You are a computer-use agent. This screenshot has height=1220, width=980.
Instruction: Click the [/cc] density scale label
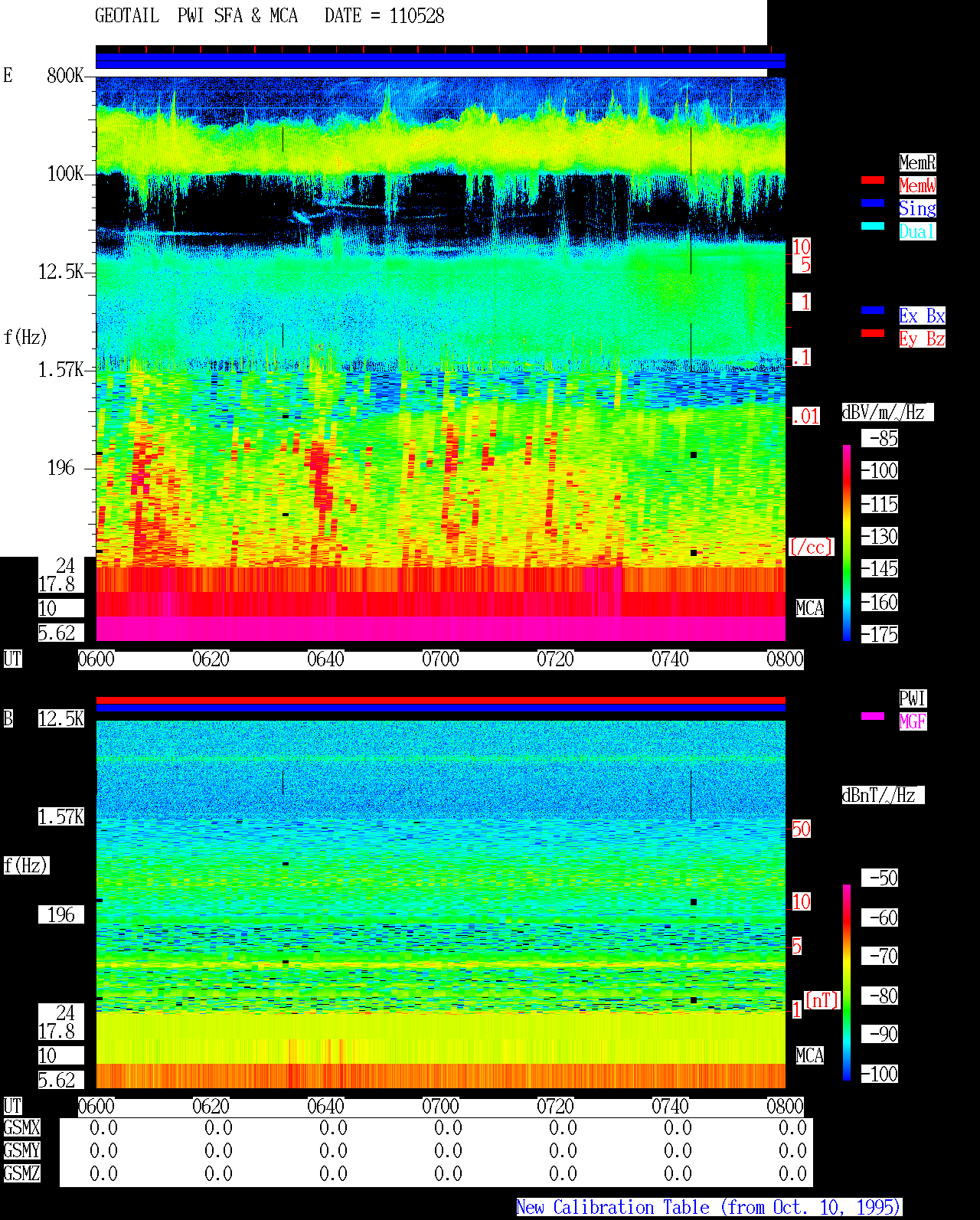(x=811, y=548)
